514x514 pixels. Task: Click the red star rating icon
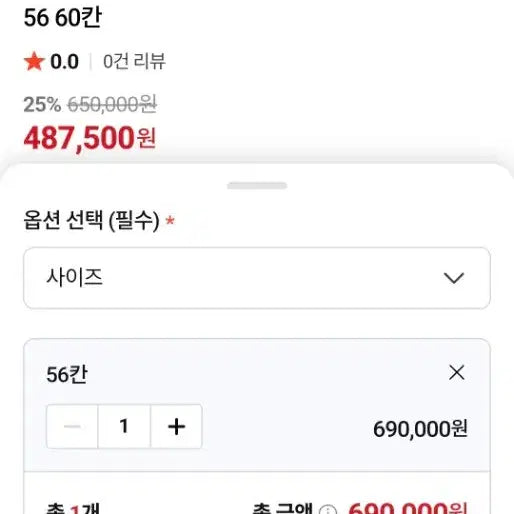click(34, 62)
